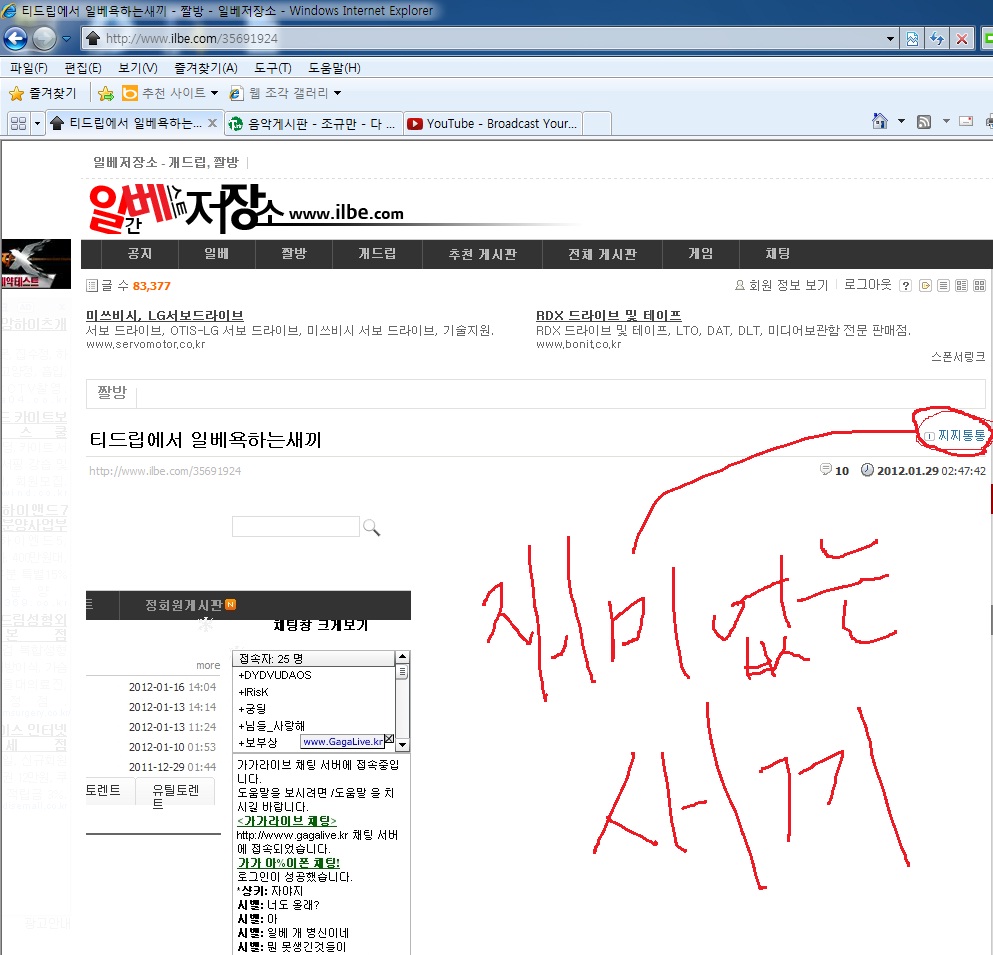Screen dimensions: 993x955
Task: Switch to gallery grid view icon
Action: click(979, 286)
